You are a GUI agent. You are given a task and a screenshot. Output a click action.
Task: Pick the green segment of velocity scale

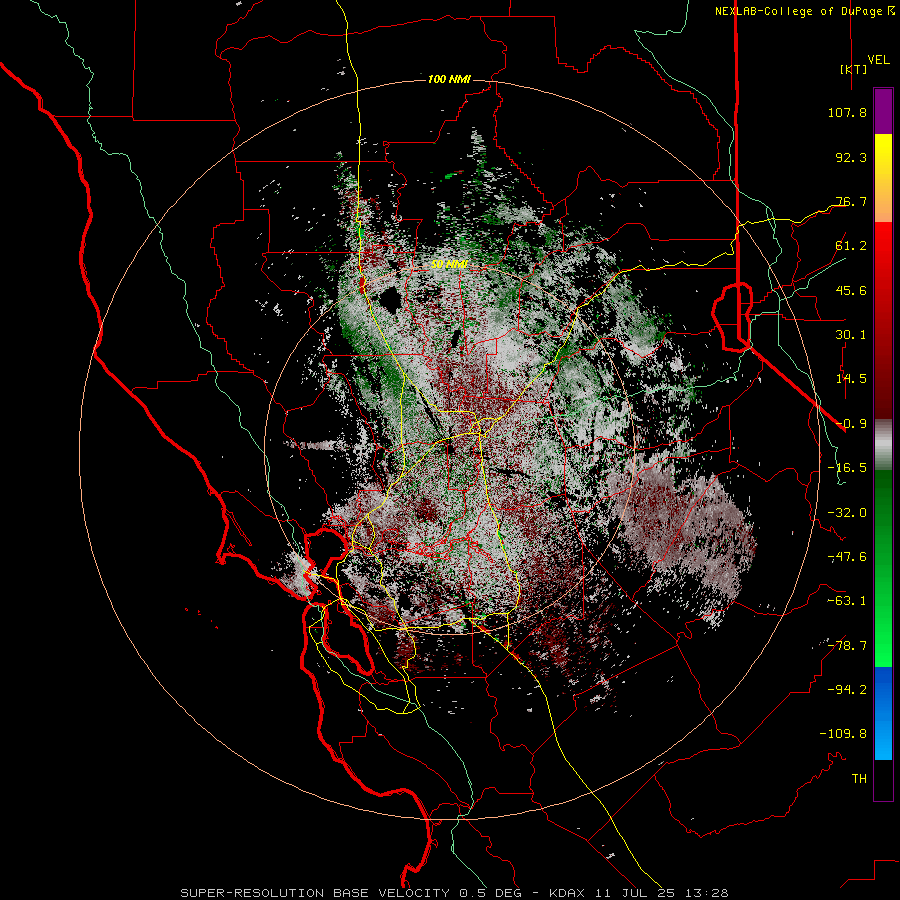coord(883,568)
